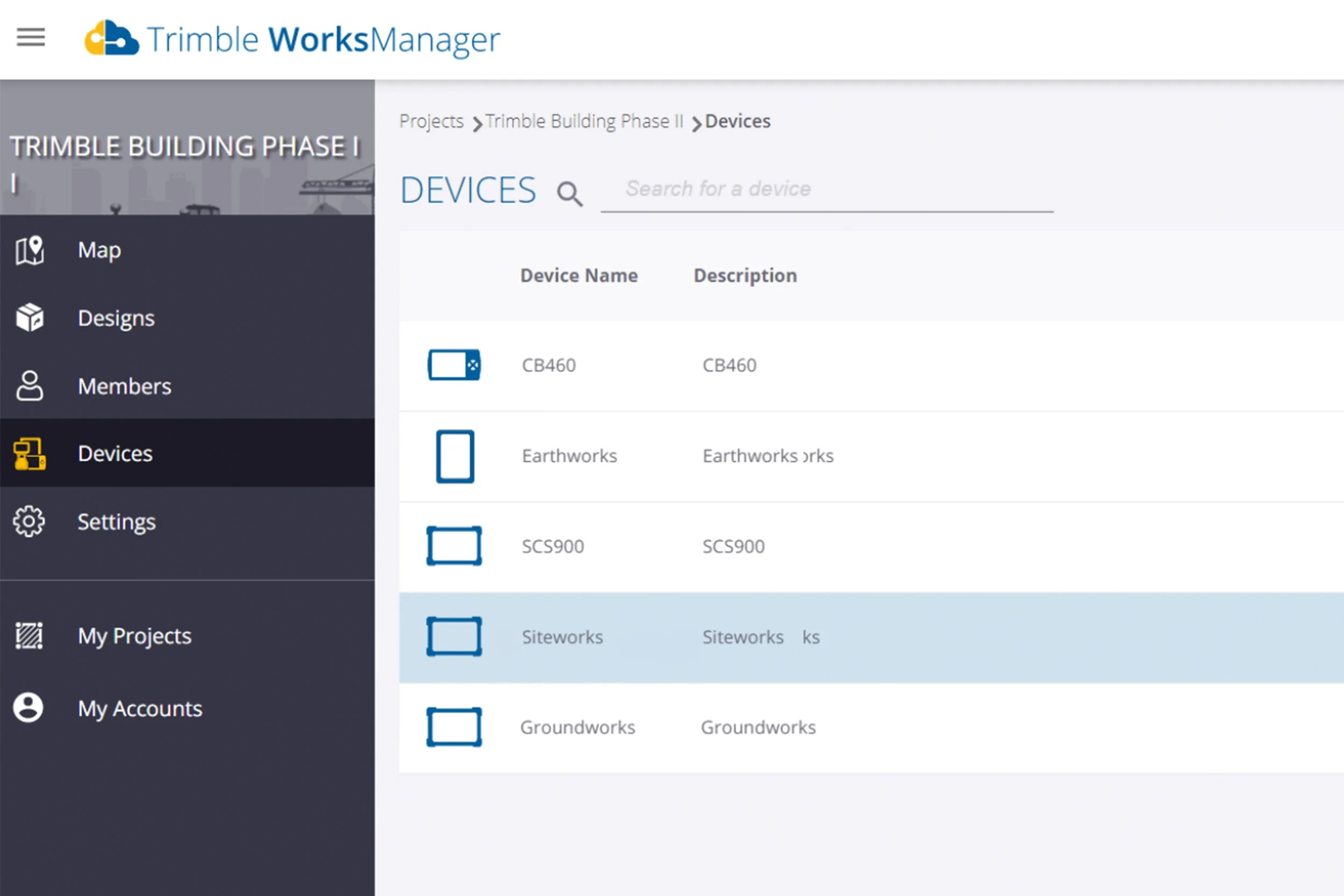Click the Trimble WorksManager cloud logo
Viewport: 1344px width, 896px height.
point(111,39)
